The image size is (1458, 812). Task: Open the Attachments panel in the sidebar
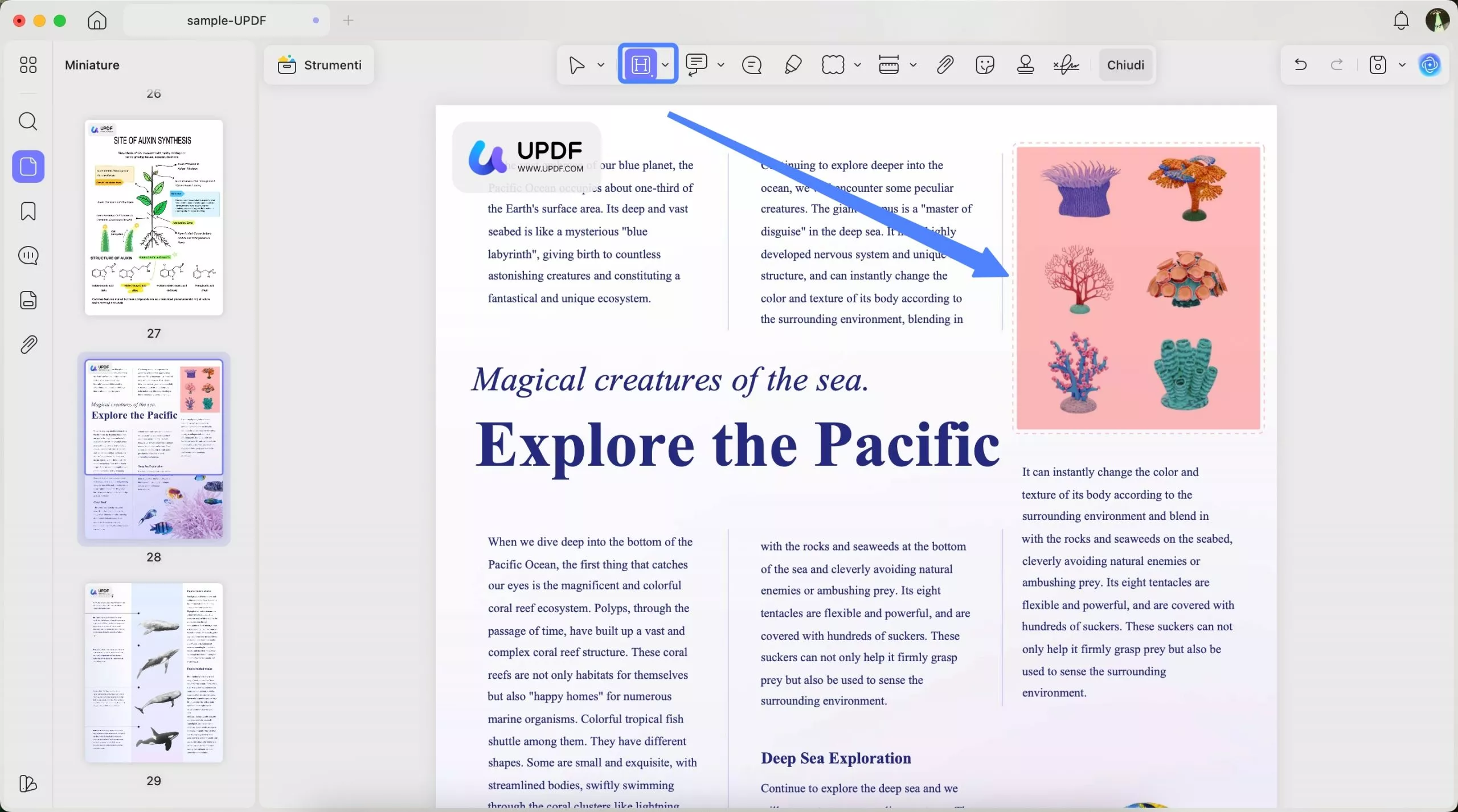(28, 344)
